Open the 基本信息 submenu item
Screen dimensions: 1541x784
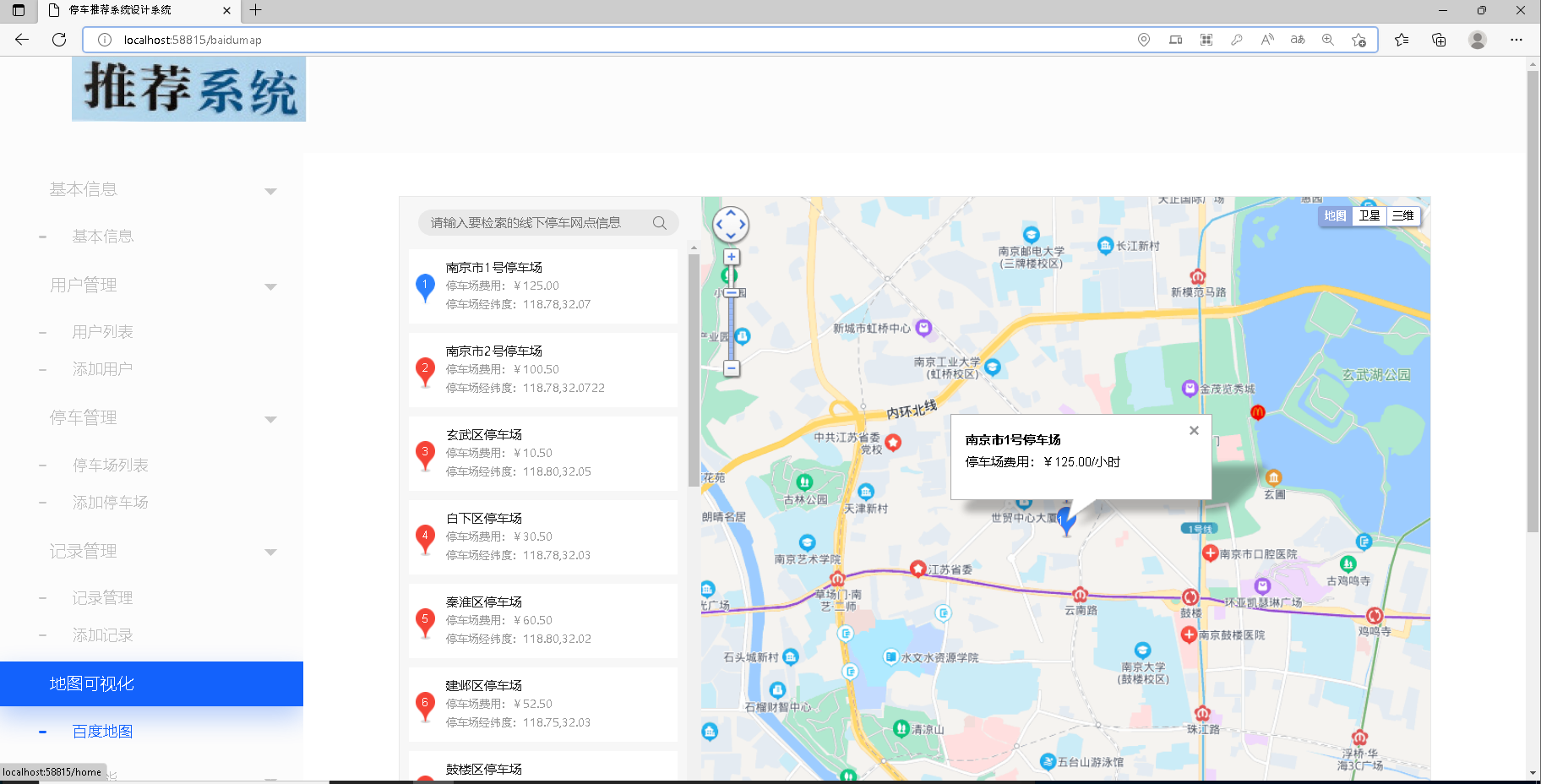103,237
